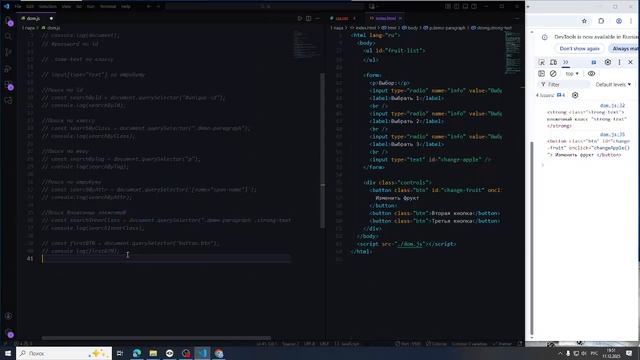The image size is (640, 360).
Task: Click the body breadcrumb in the index.html editor
Action: pyautogui.click(x=410, y=28)
